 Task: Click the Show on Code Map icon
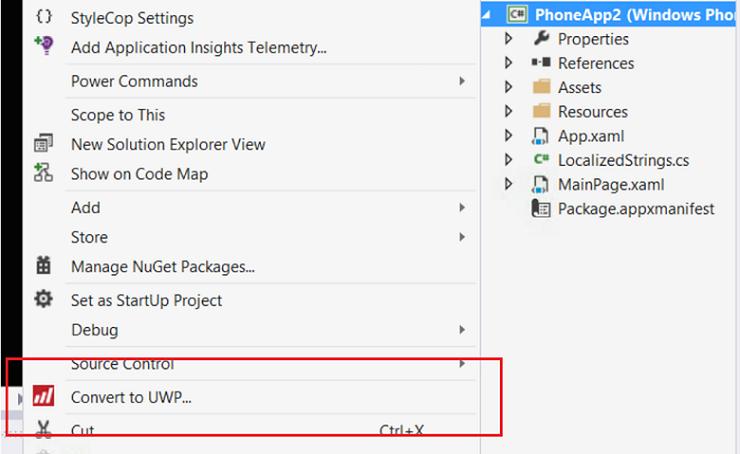pyautogui.click(x=43, y=173)
